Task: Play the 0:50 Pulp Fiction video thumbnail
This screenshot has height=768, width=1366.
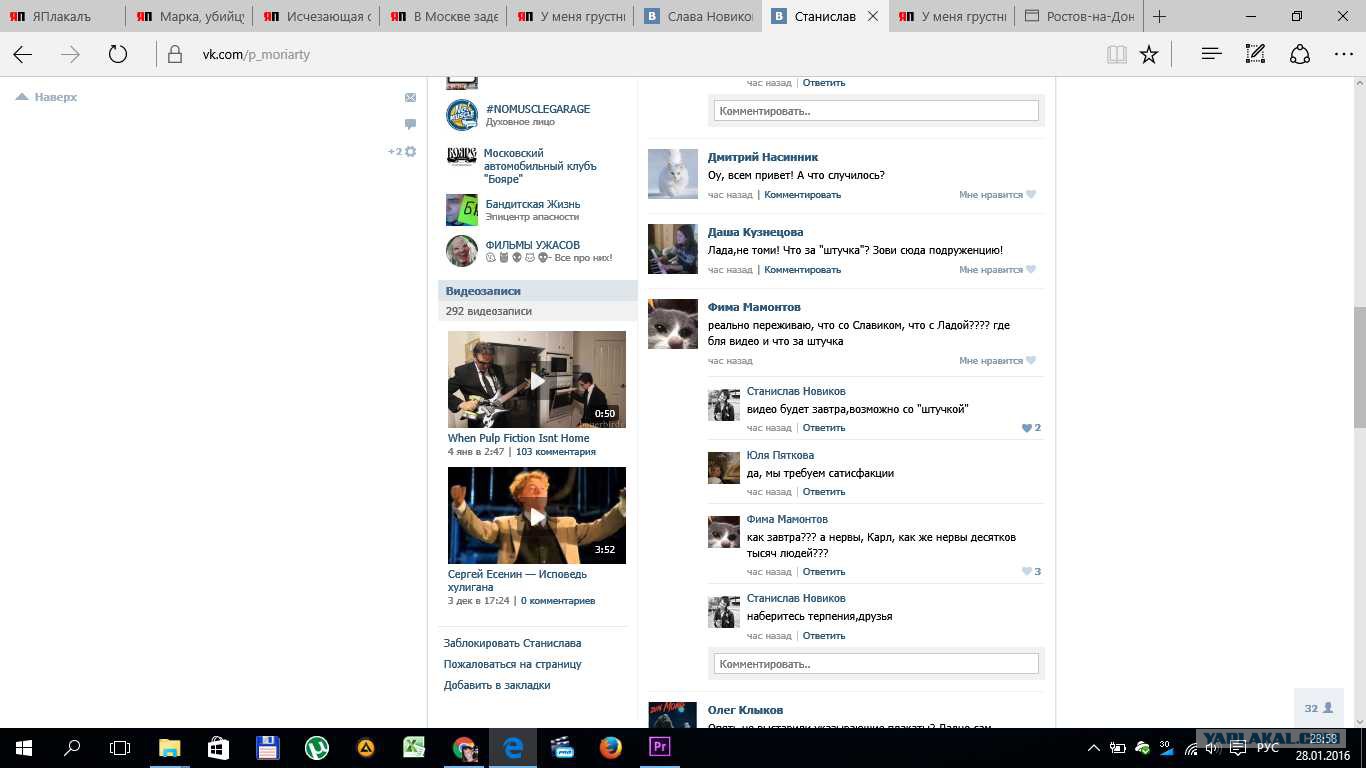Action: [537, 379]
